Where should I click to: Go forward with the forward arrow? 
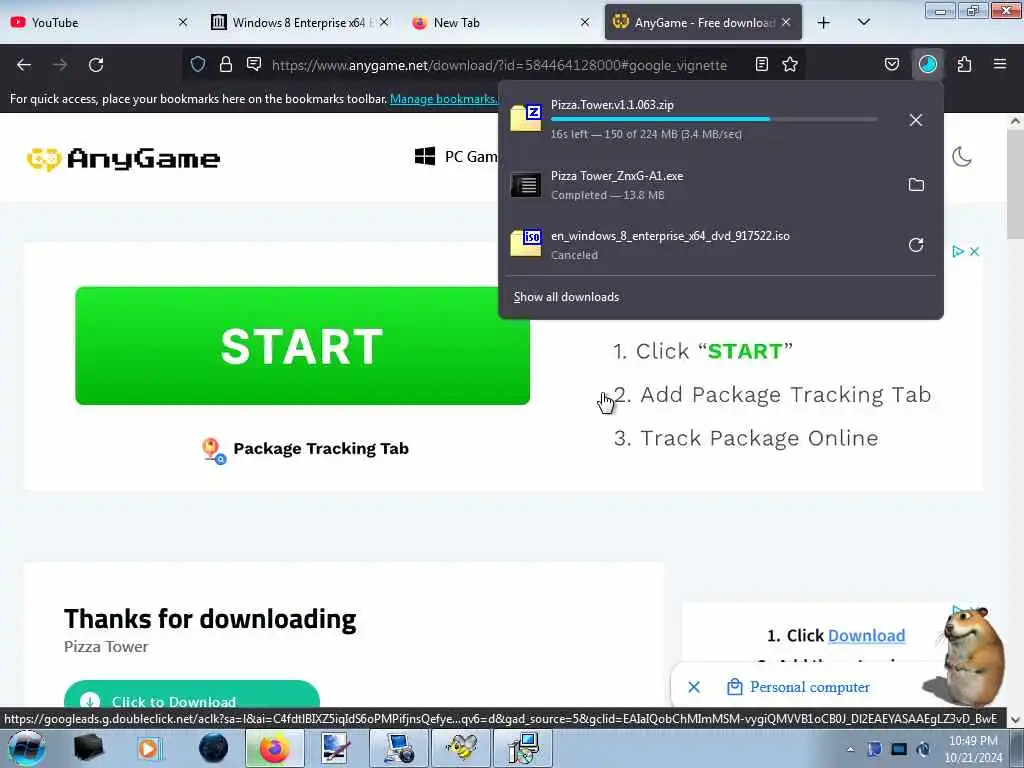(x=60, y=65)
